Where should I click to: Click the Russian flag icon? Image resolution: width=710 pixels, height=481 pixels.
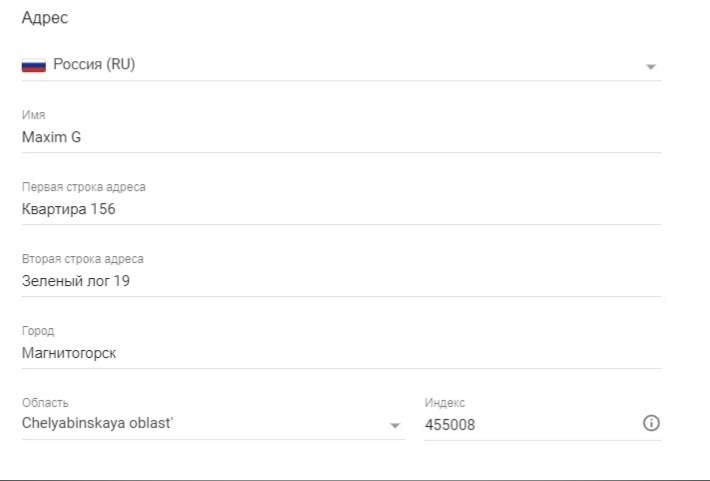click(x=34, y=65)
